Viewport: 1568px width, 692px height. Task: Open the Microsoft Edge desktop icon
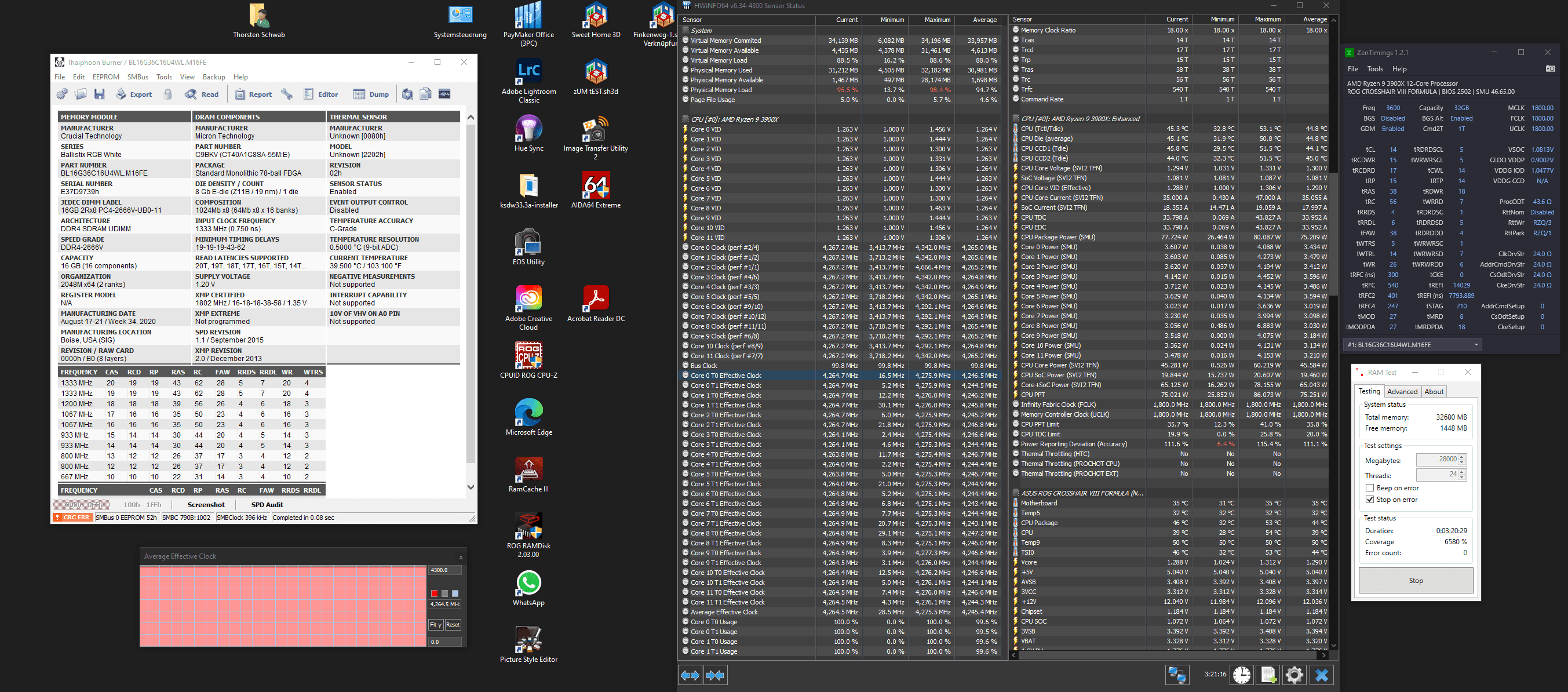pyautogui.click(x=528, y=417)
